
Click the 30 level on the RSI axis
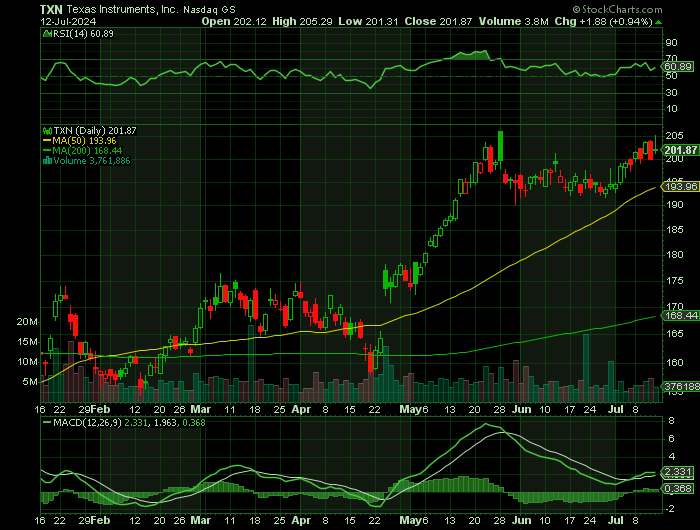[x=671, y=92]
